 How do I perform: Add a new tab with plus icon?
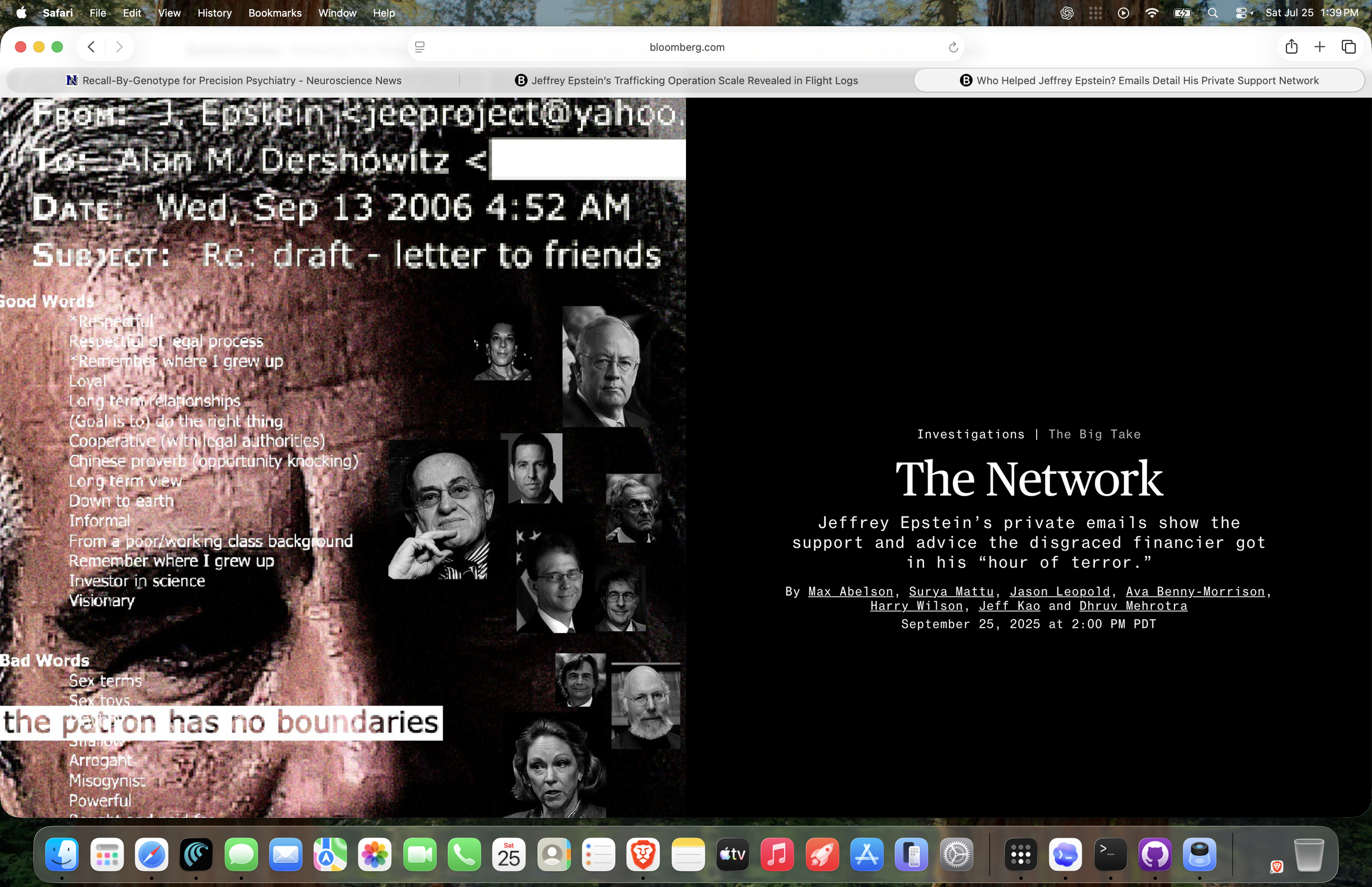pos(1320,47)
